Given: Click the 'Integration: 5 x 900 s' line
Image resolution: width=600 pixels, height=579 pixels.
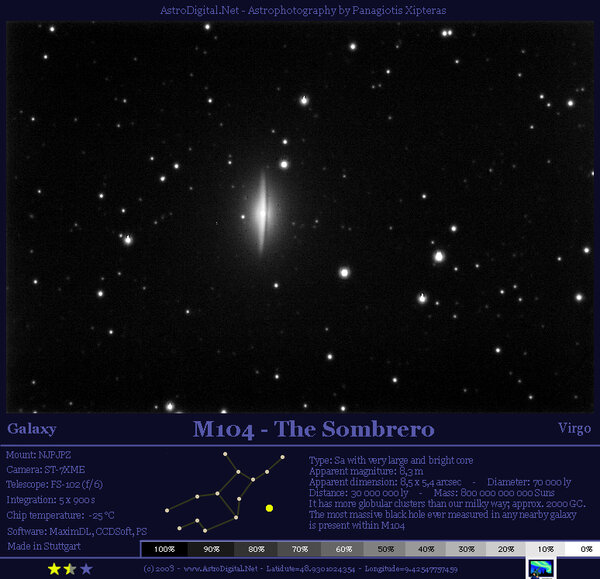Looking at the screenshot, I should point(51,500).
